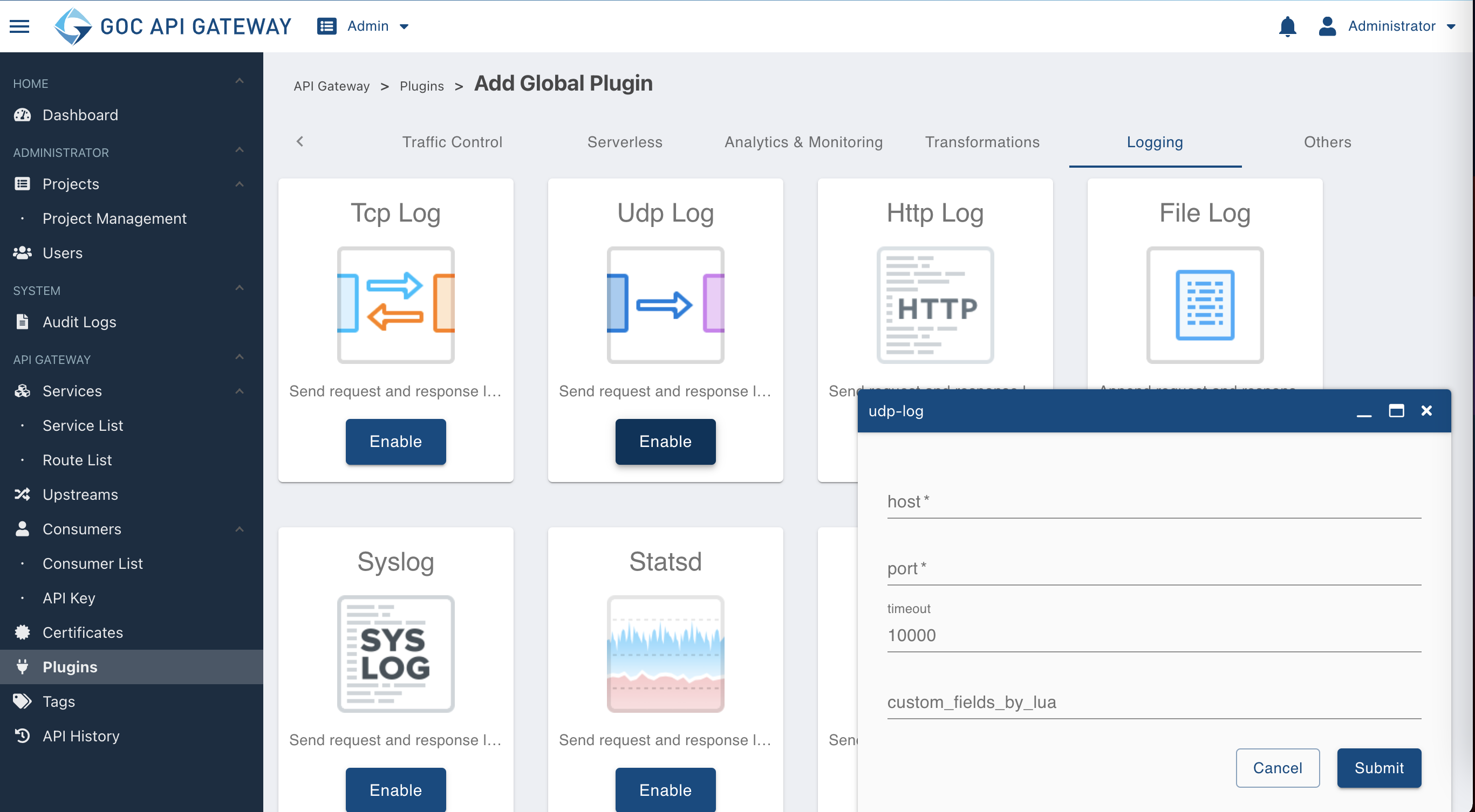Go to Plugins breadcrumb link
The image size is (1475, 812).
point(421,86)
